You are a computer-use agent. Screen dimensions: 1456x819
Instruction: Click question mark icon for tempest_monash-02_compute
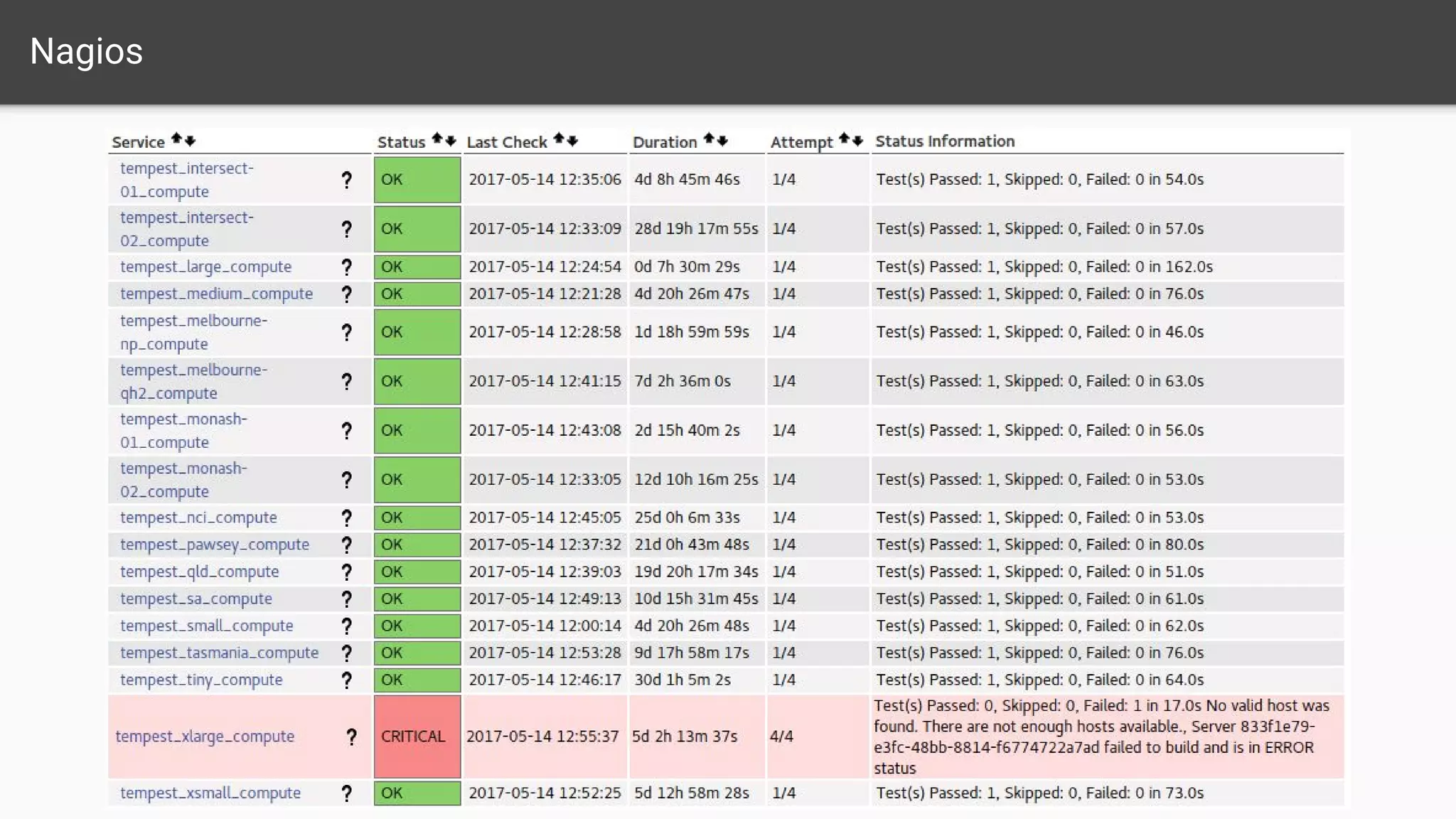coord(346,480)
